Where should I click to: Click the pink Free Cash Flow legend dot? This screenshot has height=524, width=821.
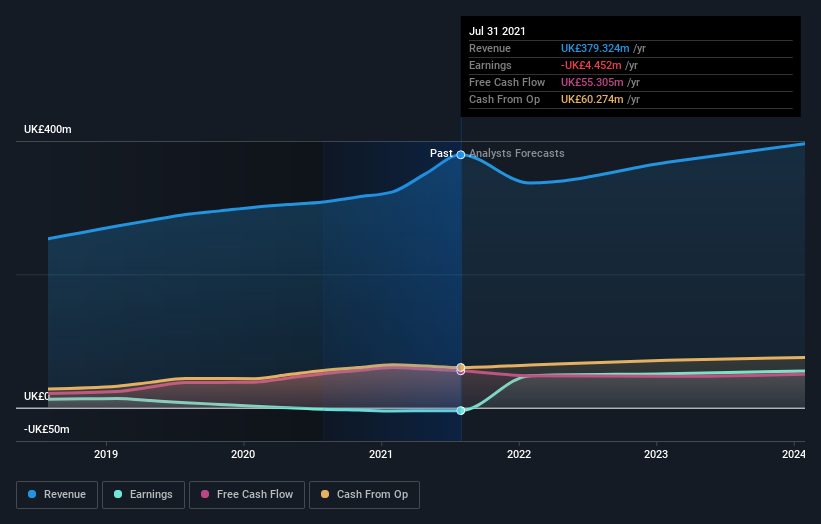205,494
